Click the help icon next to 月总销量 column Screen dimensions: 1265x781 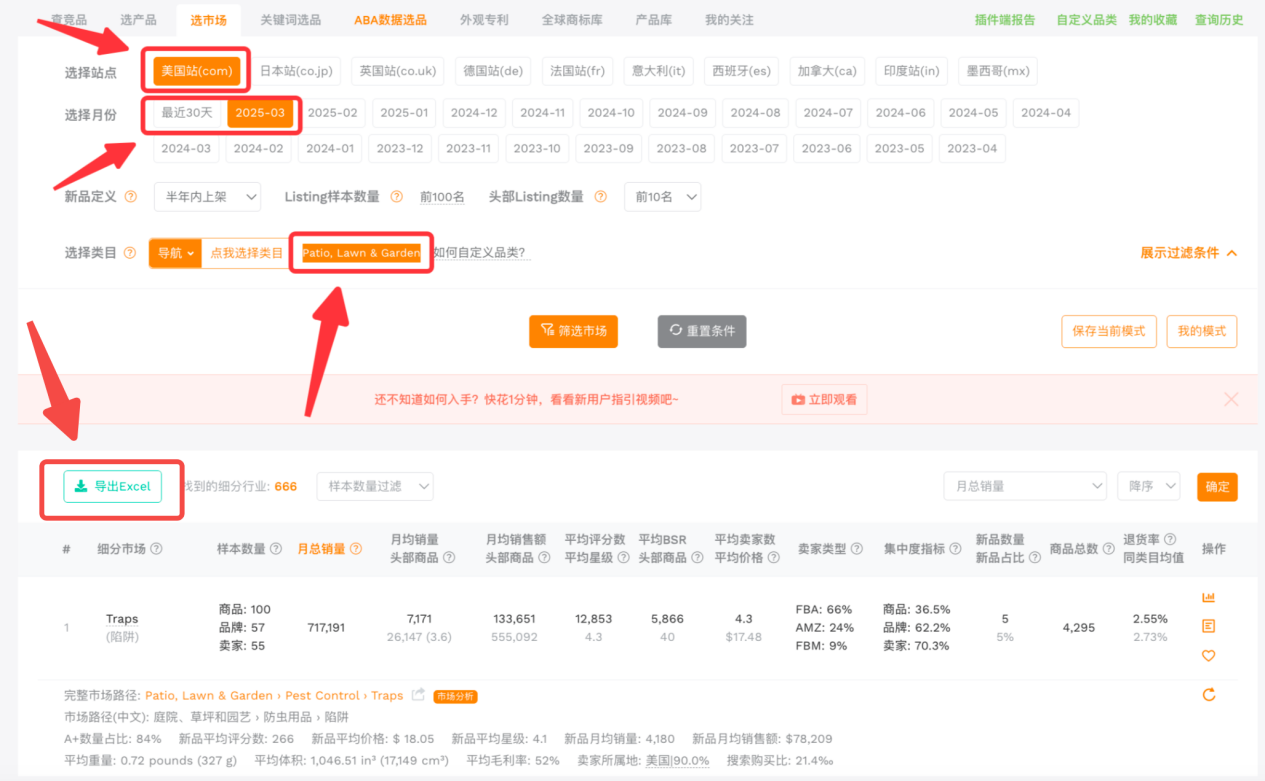click(x=355, y=548)
